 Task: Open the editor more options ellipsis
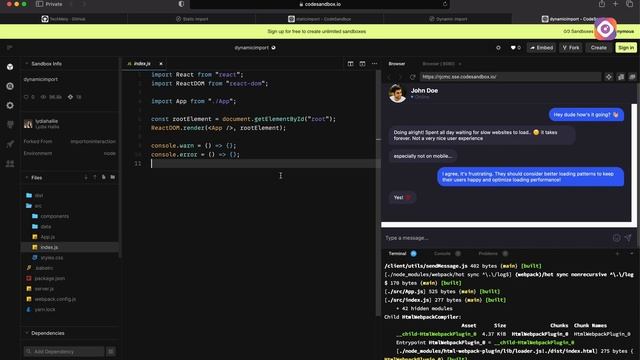pos(374,64)
